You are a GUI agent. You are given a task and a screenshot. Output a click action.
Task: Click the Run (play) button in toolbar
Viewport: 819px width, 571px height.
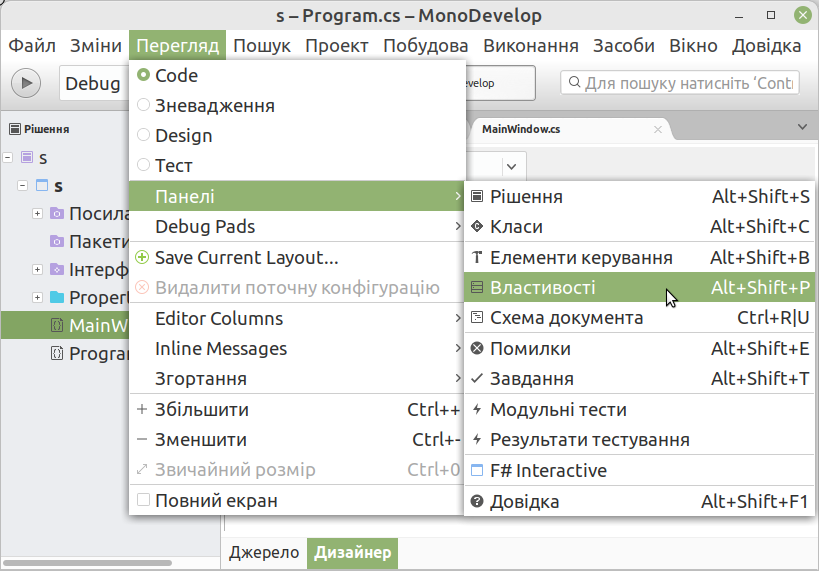[26, 83]
